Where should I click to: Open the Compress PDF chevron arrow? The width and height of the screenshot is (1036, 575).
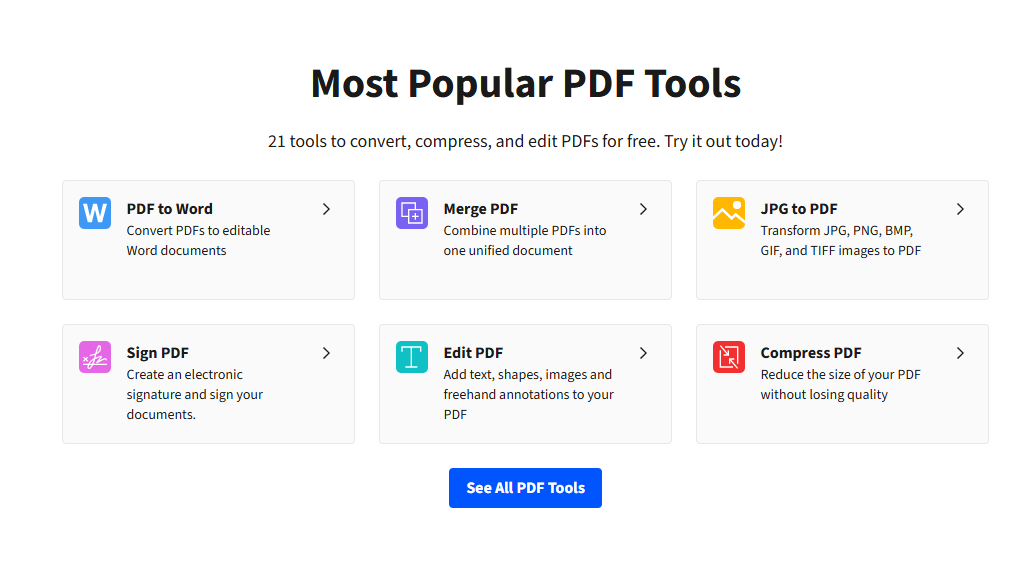point(961,353)
